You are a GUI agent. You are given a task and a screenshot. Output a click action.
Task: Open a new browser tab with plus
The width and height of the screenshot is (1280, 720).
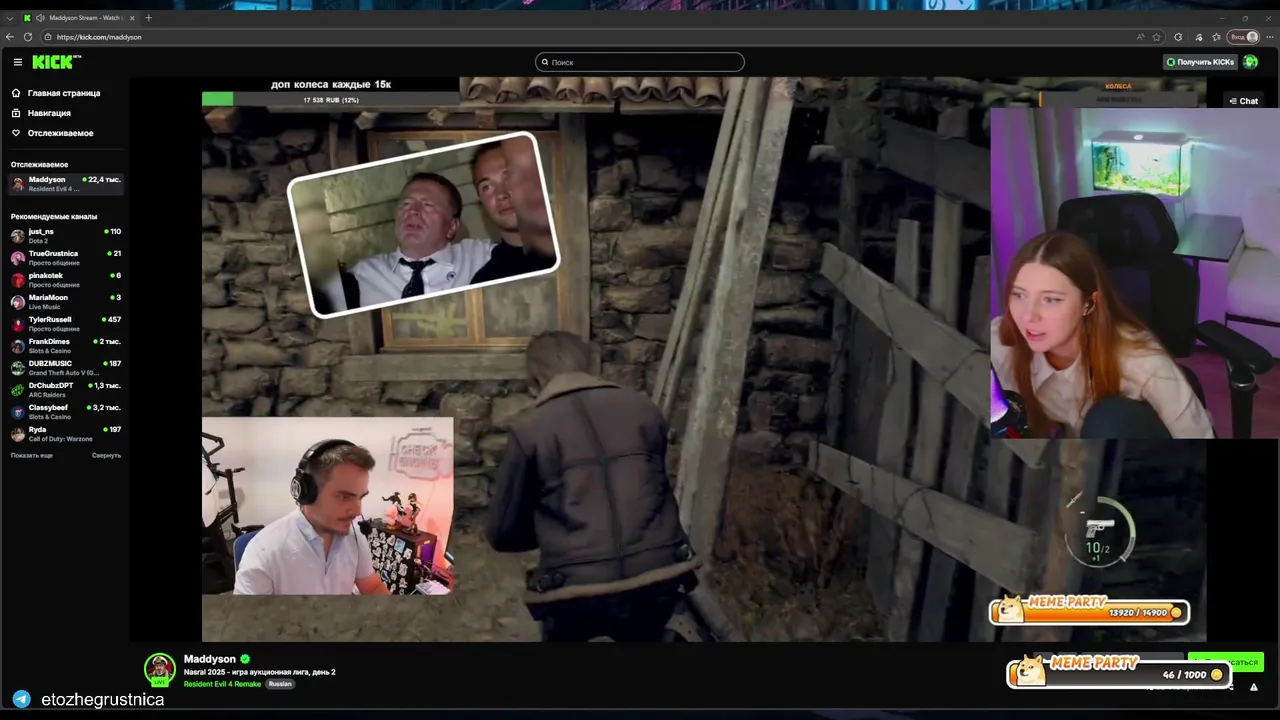pos(148,17)
